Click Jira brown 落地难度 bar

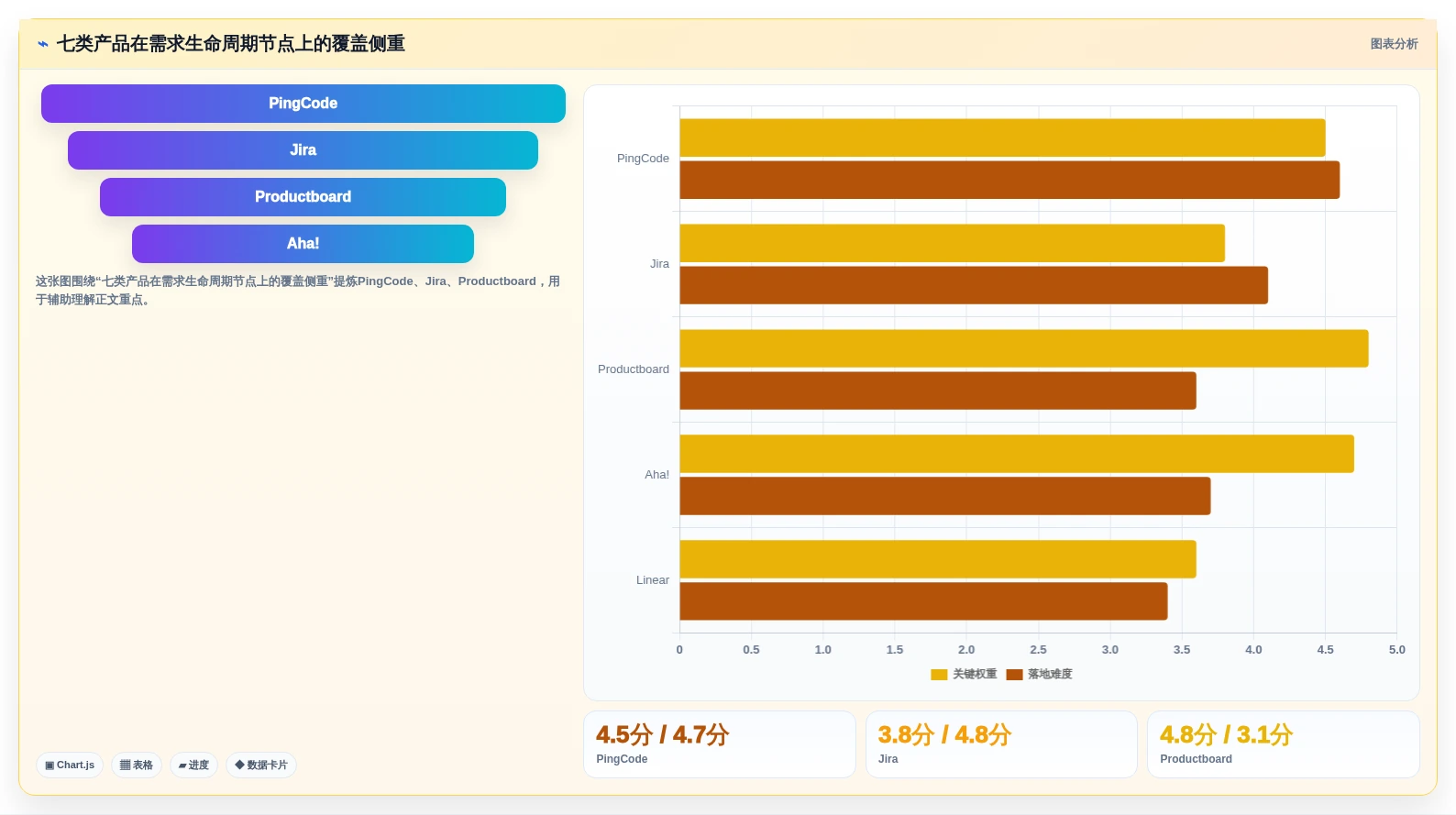974,285
